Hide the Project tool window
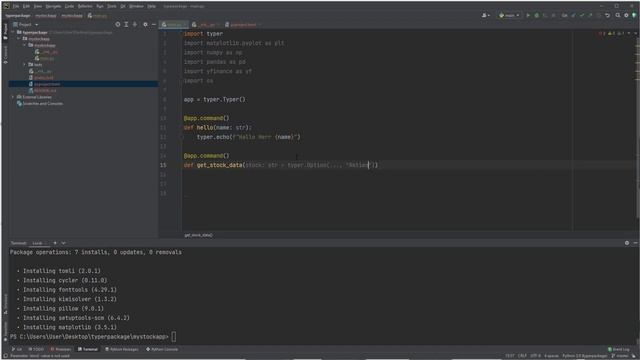Screen dimensions: 640x360 click(x=153, y=24)
